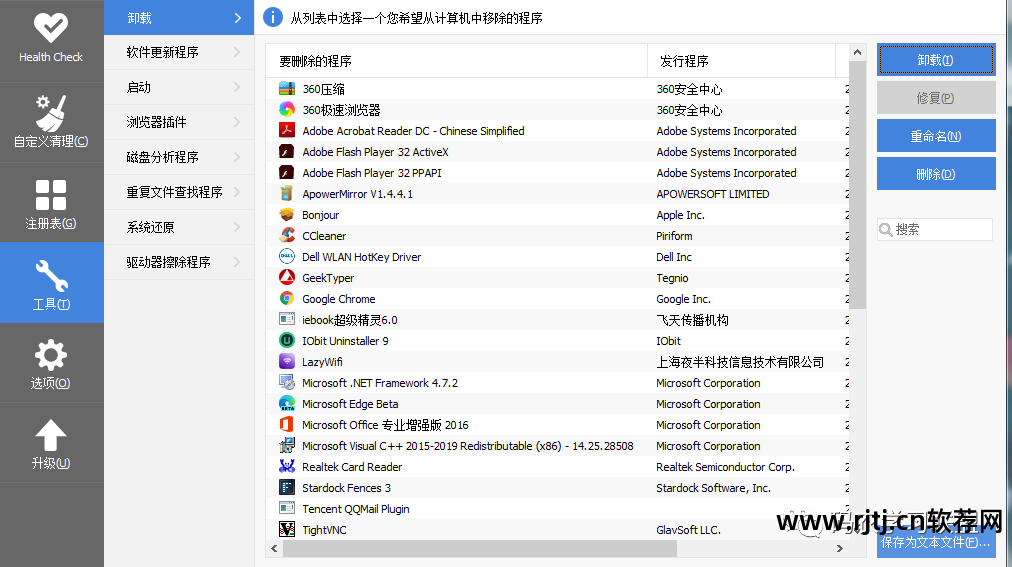This screenshot has width=1012, height=567.
Task: Click publisher 上海夜半科技信息技术有限公司
Action: [740, 362]
